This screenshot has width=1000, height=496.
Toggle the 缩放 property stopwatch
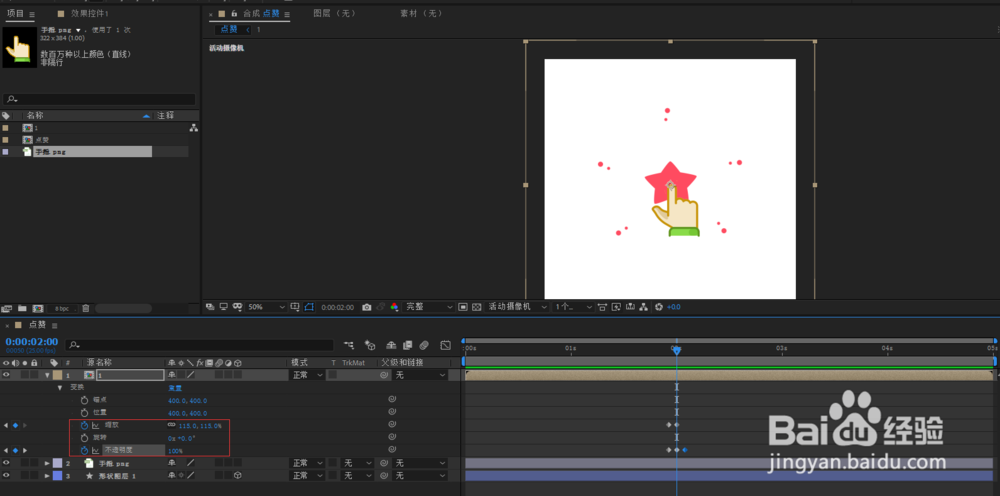[x=84, y=425]
